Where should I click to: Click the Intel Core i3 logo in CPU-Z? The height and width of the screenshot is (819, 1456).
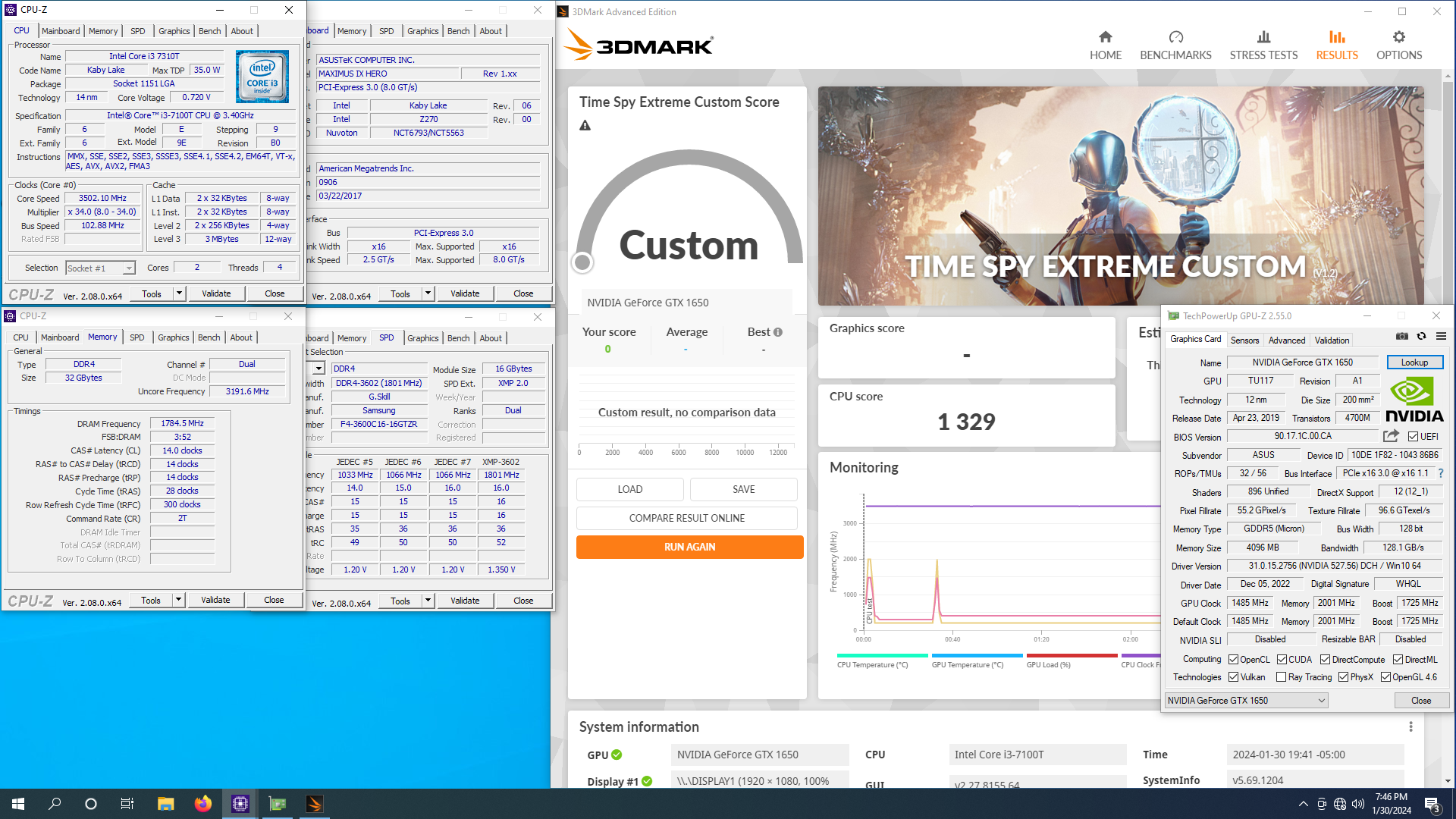coord(262,77)
